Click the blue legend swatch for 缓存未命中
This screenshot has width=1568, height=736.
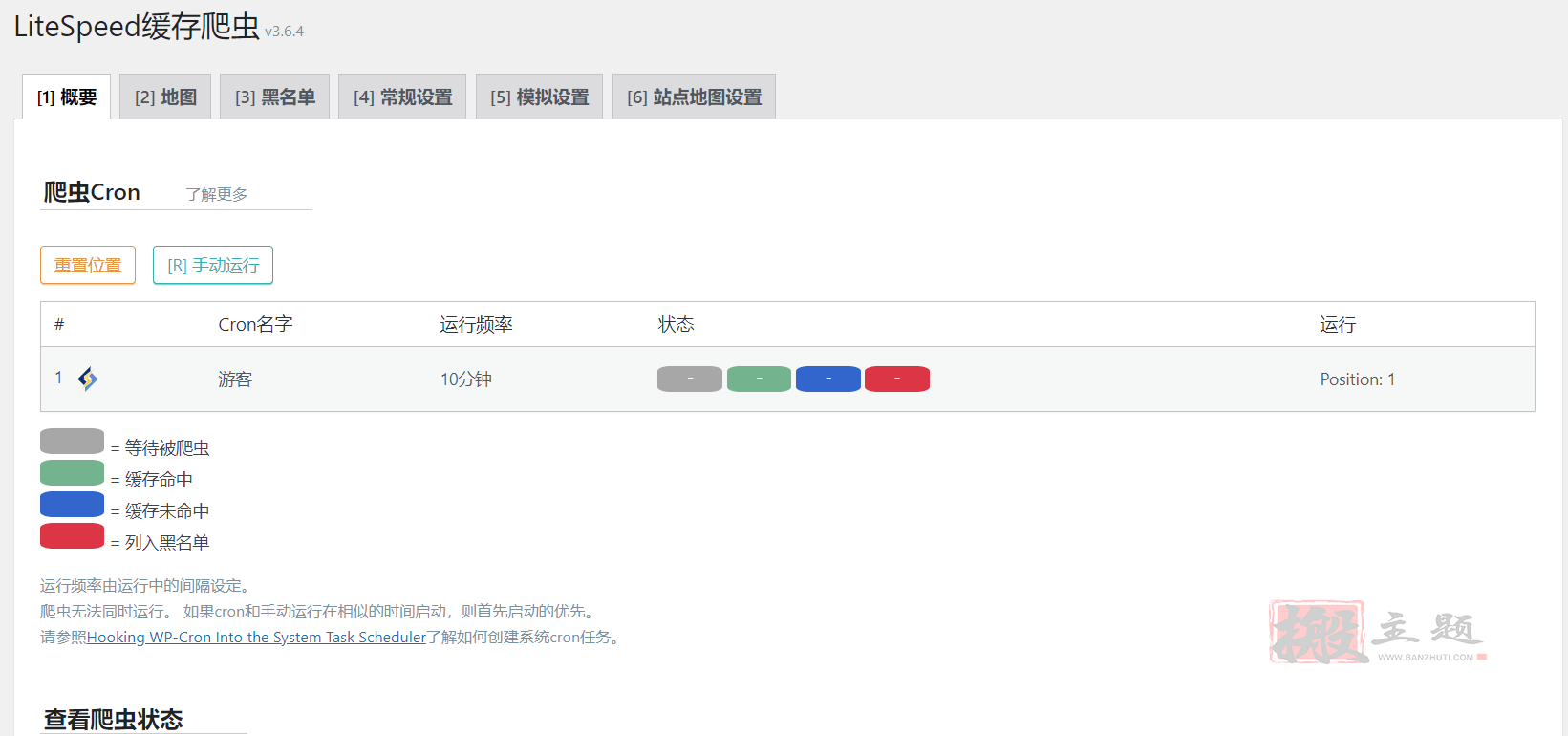pos(72,504)
